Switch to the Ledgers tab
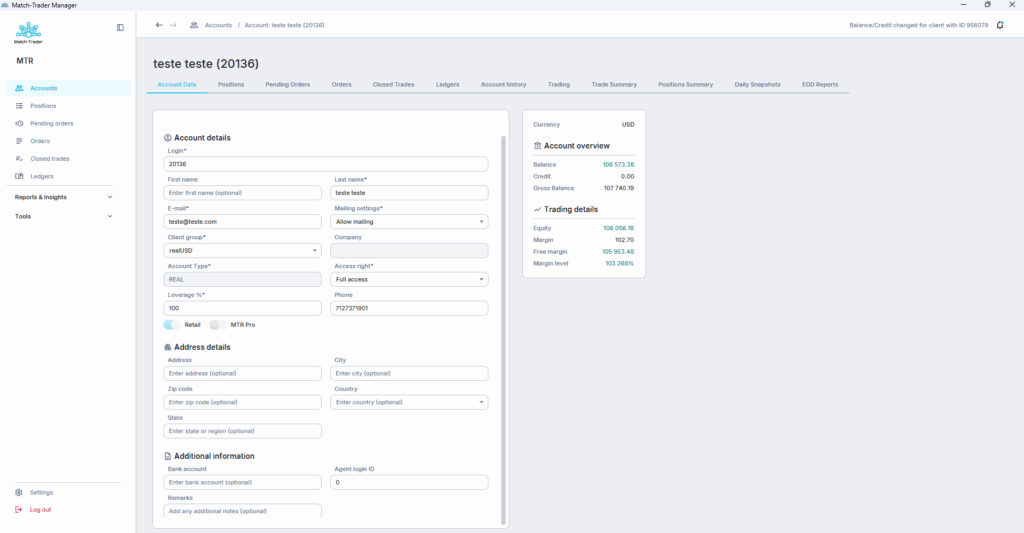The height and width of the screenshot is (533, 1024). click(447, 85)
